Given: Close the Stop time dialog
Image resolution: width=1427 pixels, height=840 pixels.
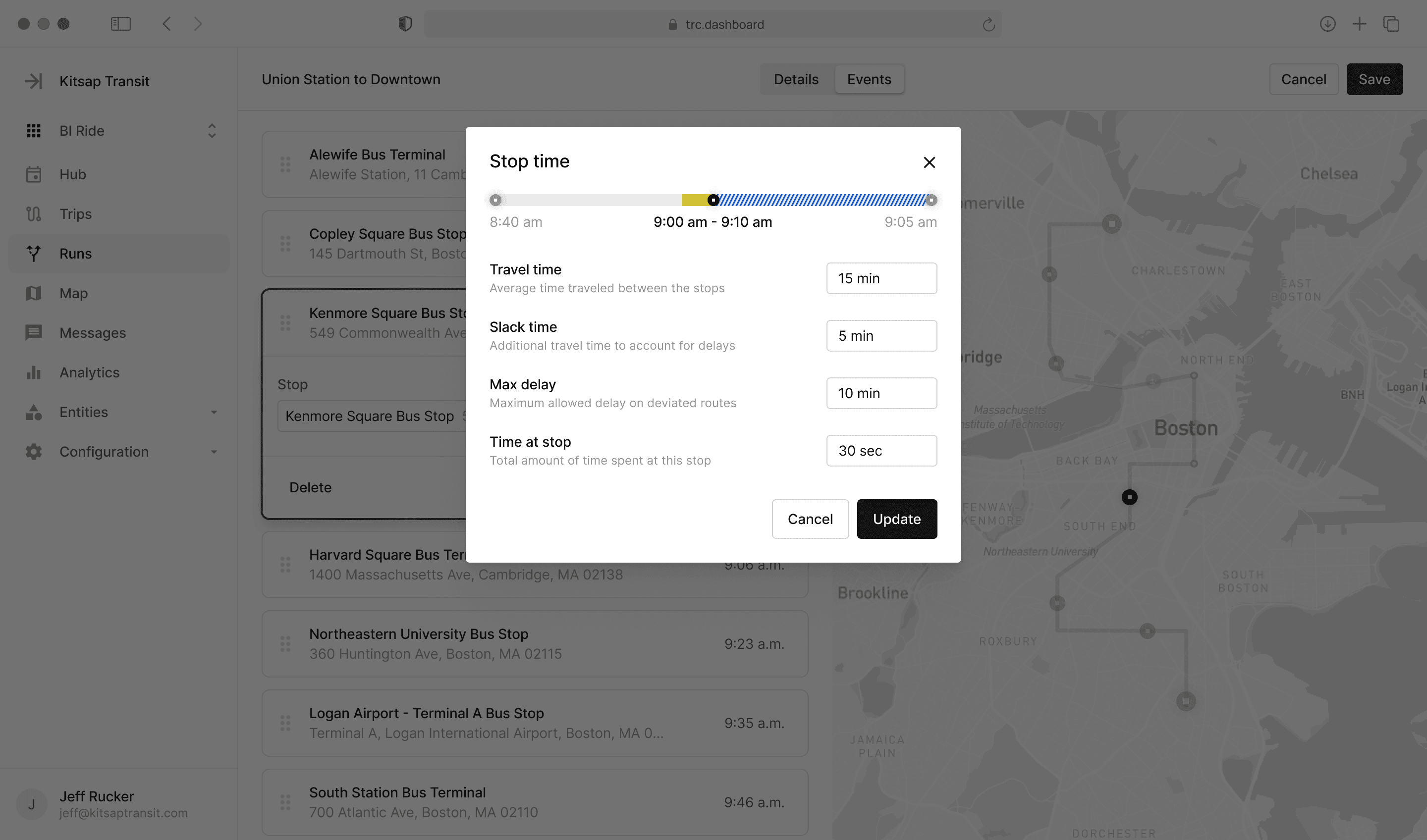Looking at the screenshot, I should click(x=929, y=162).
